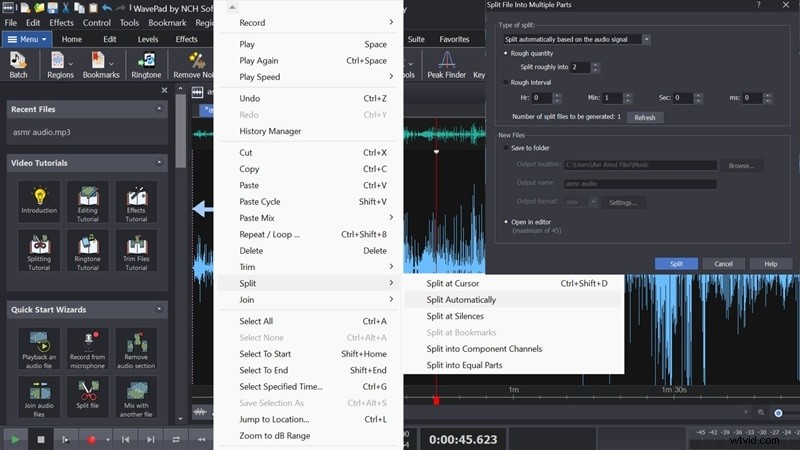Click Undo in the menu
800x450 pixels.
(309, 98)
